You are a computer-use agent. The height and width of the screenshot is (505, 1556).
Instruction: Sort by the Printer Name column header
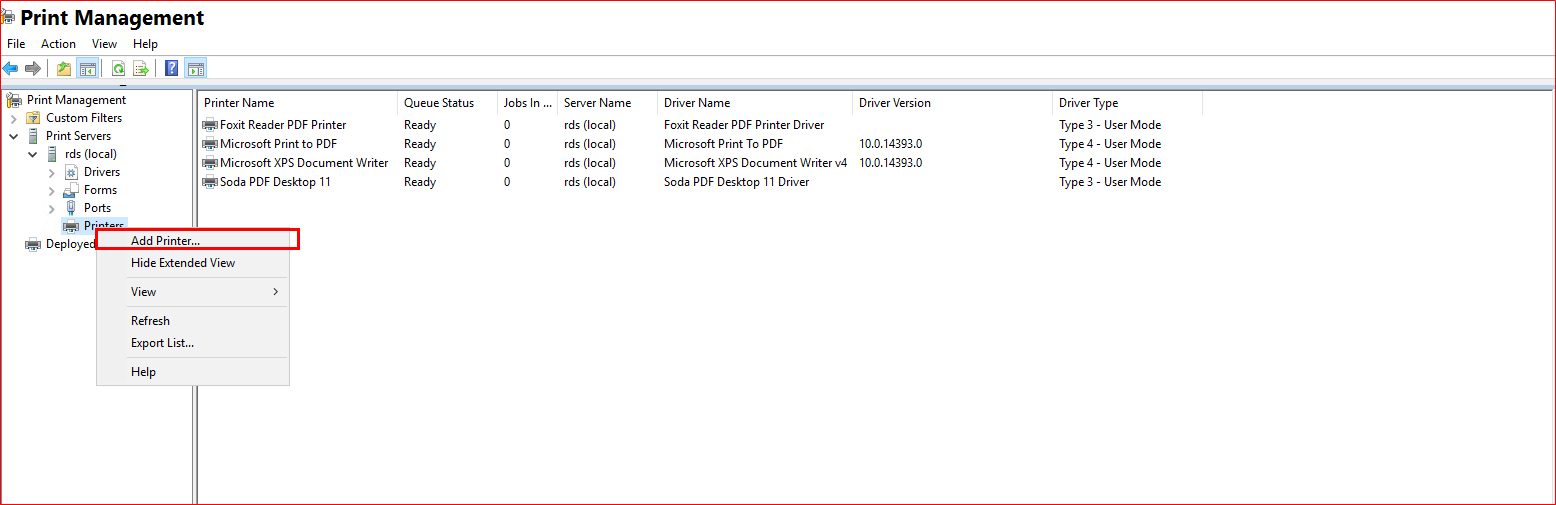coord(298,103)
